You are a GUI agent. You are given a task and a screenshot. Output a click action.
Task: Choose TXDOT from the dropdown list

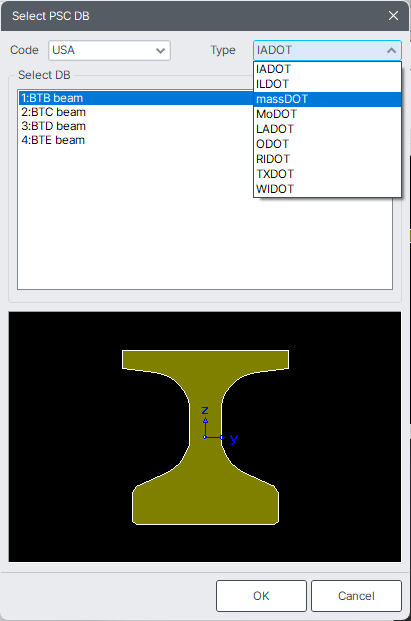(327, 174)
